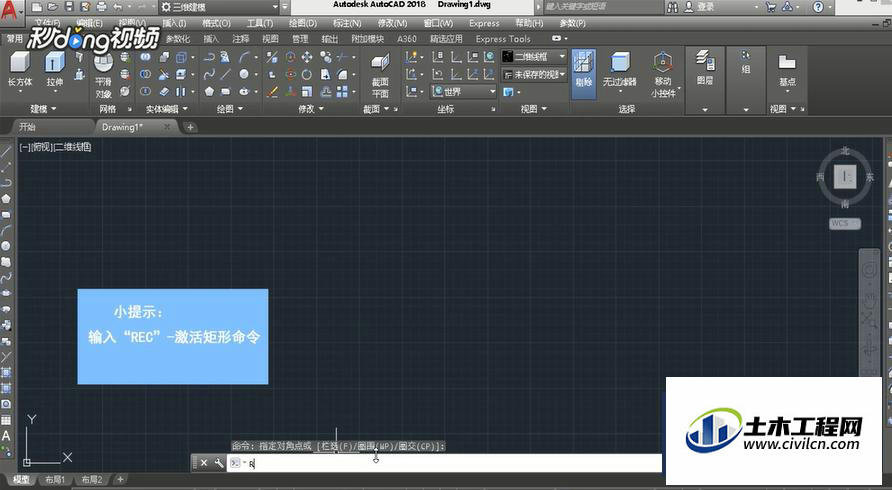Switch to the Express Tools ribbon tab
892x490 pixels.
[503, 39]
